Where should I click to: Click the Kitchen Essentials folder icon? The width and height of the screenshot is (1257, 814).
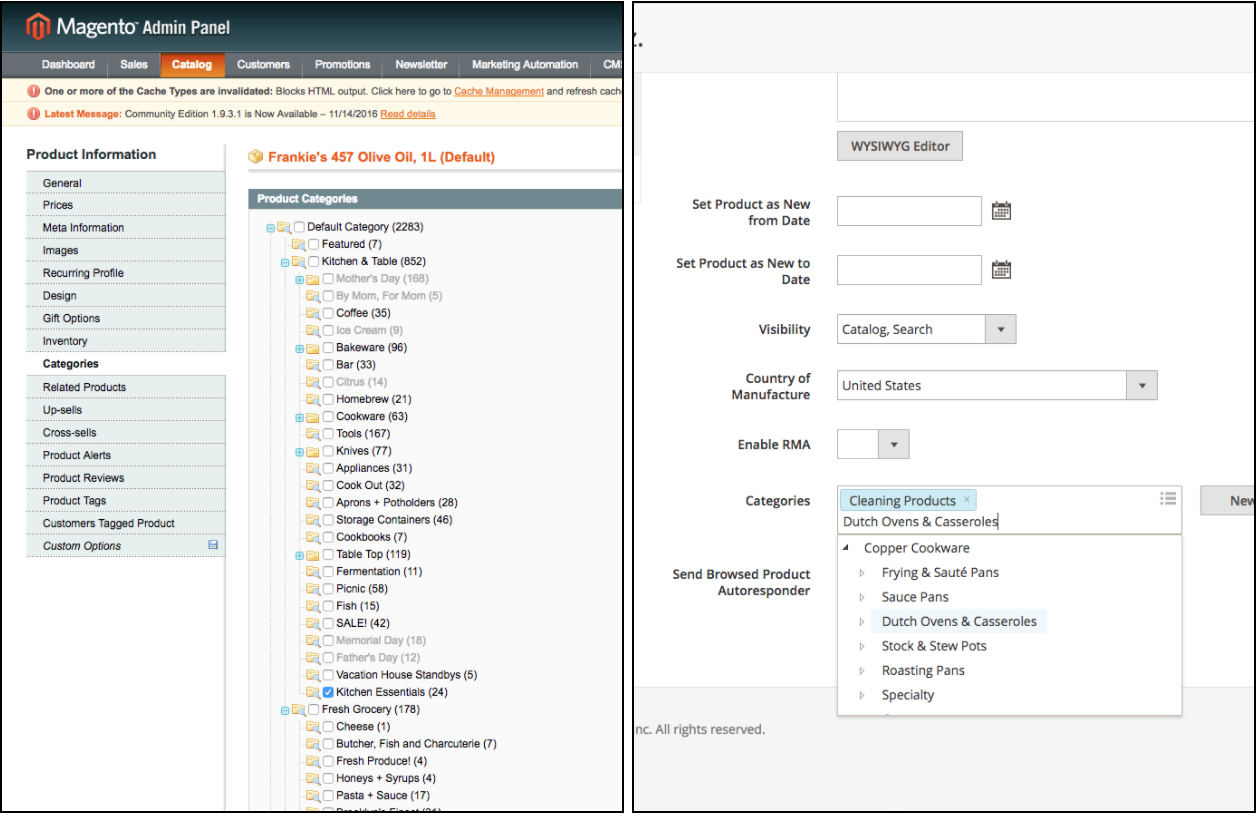312,692
